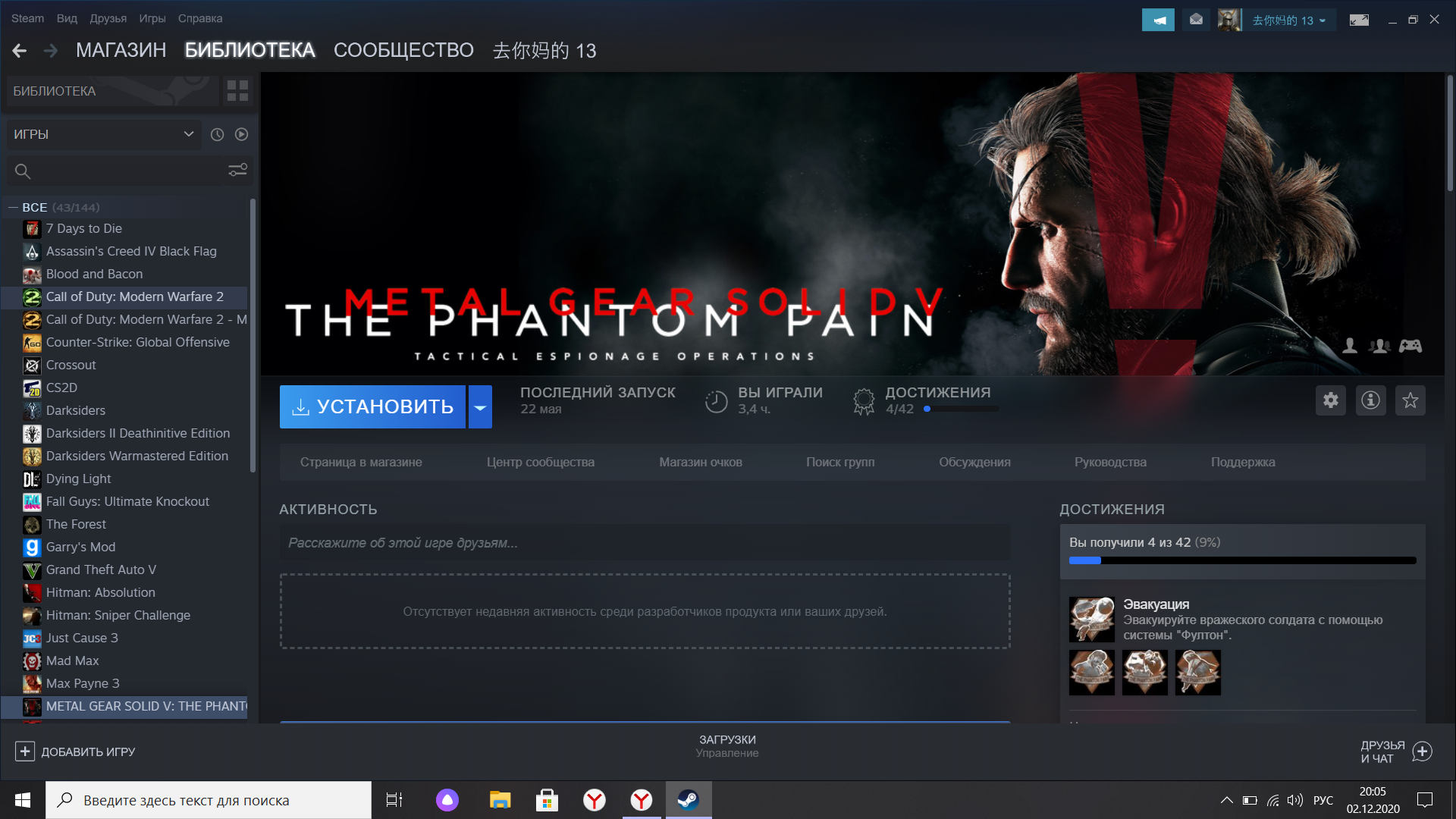Toggle library grid view icon
The image size is (1456, 819).
[237, 91]
